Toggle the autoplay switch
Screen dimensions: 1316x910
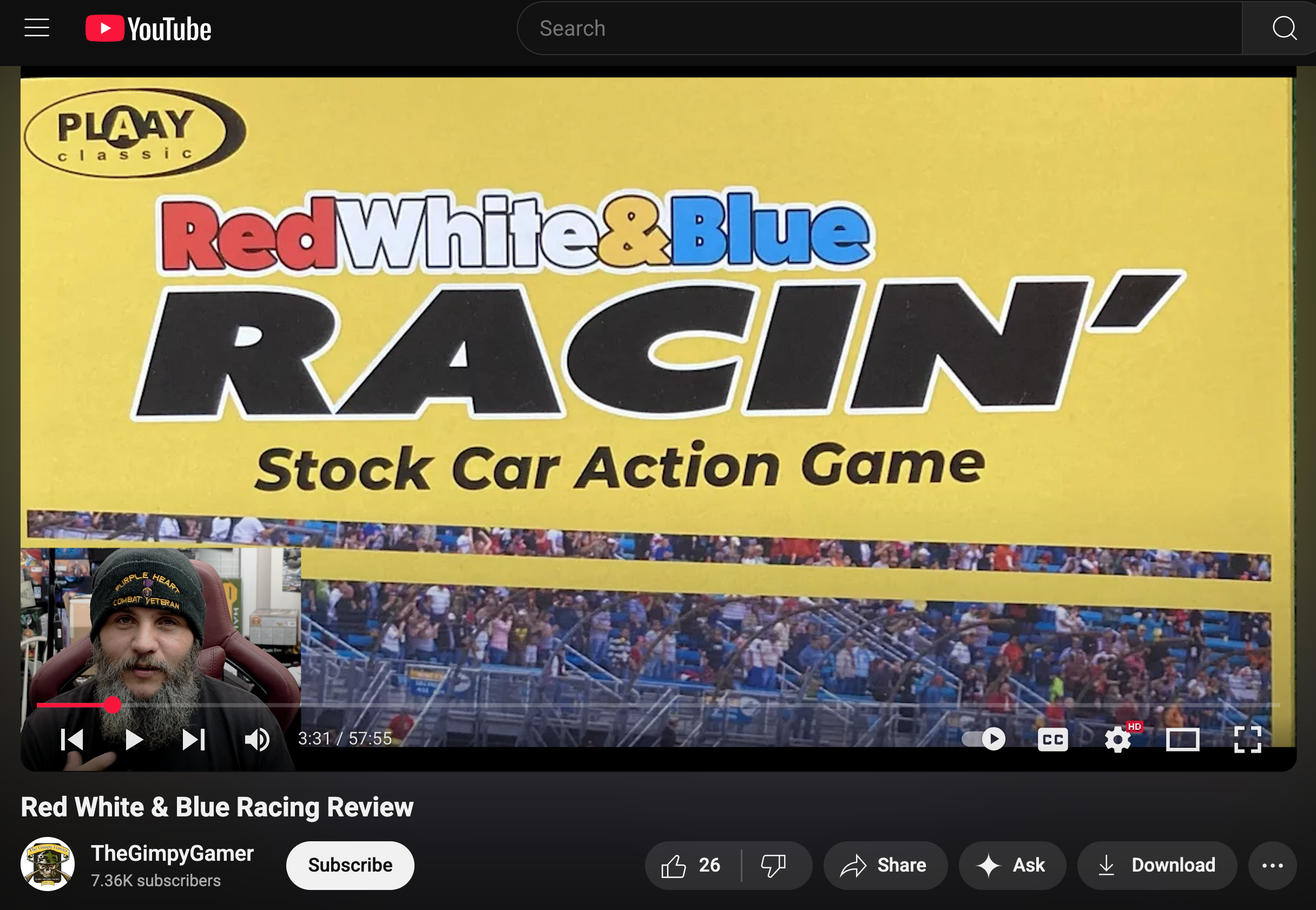pos(984,740)
